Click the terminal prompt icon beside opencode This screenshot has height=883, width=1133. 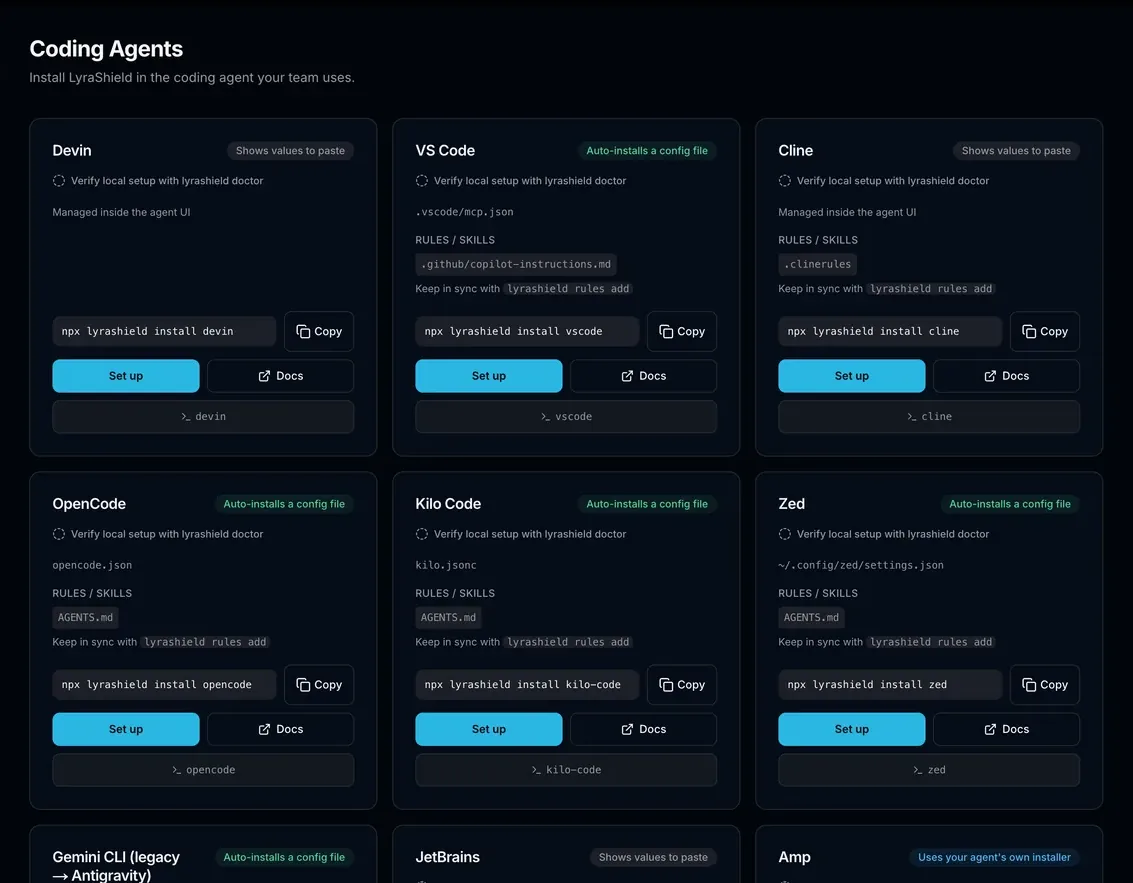point(177,770)
